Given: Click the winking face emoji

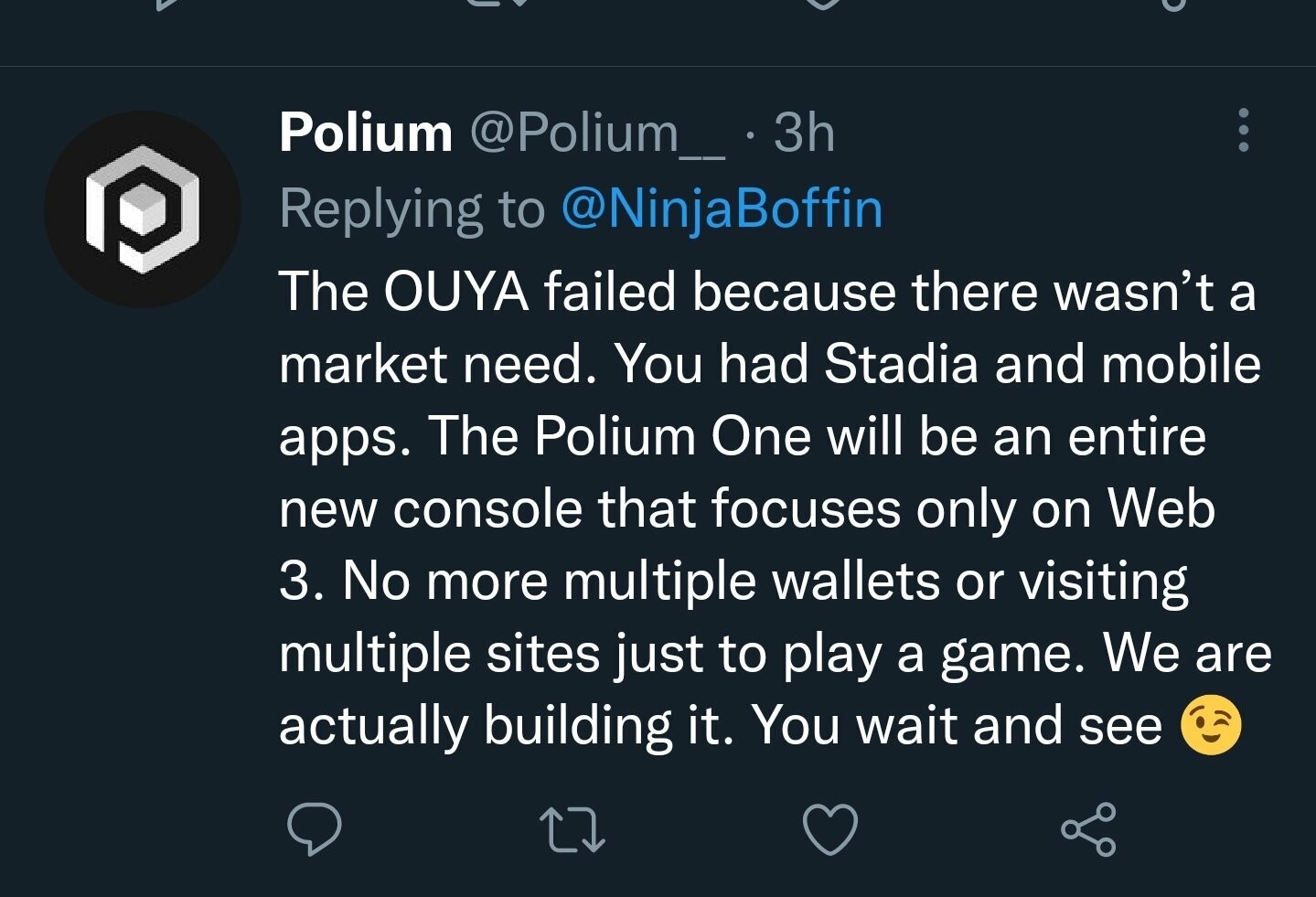Looking at the screenshot, I should click(x=1211, y=726).
